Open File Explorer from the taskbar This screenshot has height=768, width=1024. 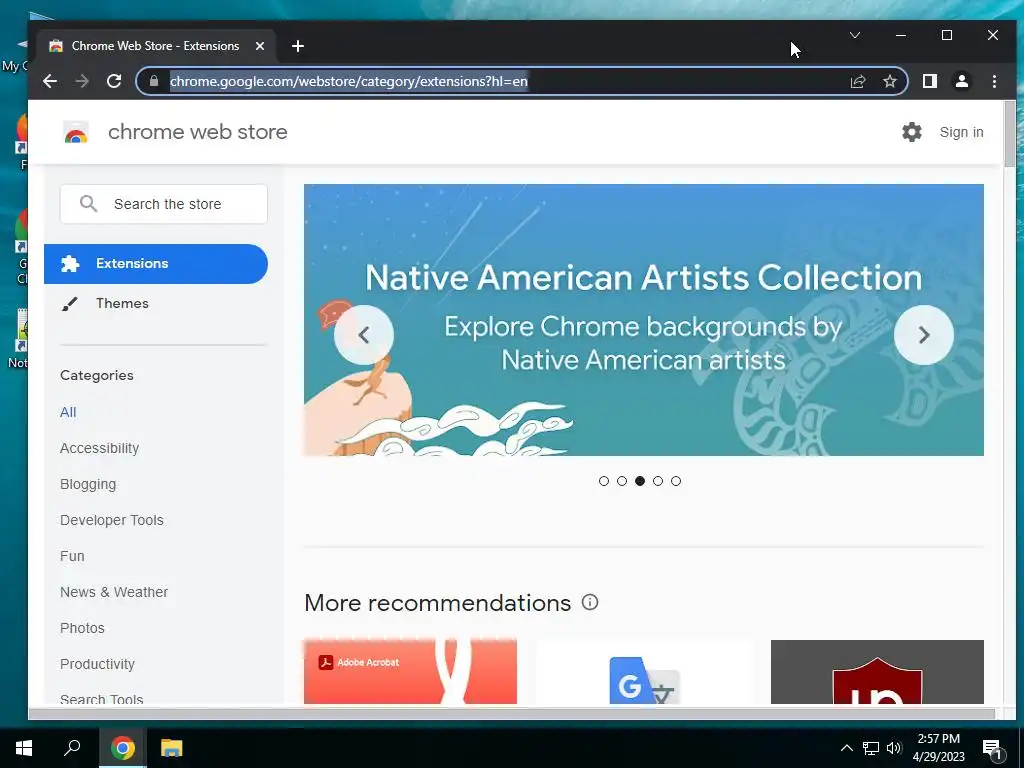coord(172,748)
